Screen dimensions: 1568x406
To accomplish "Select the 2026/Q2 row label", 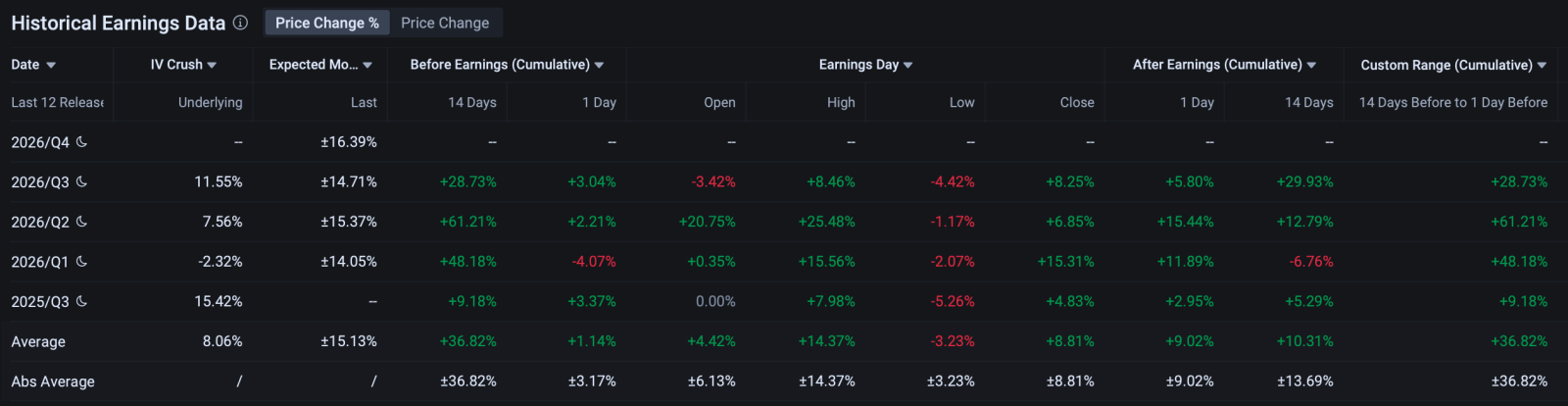I will tap(40, 222).
